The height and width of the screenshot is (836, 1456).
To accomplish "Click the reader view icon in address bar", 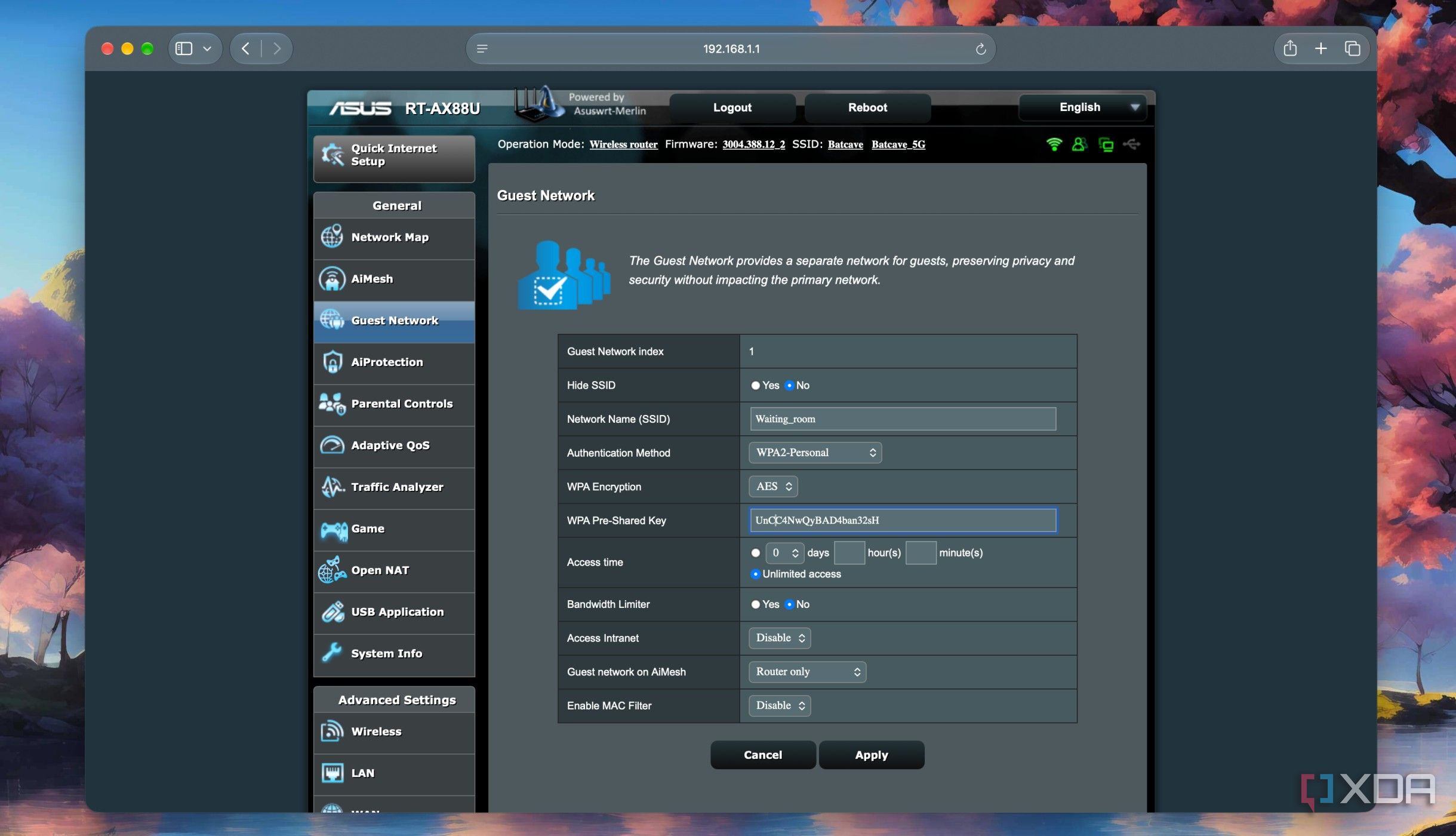I will pos(482,48).
